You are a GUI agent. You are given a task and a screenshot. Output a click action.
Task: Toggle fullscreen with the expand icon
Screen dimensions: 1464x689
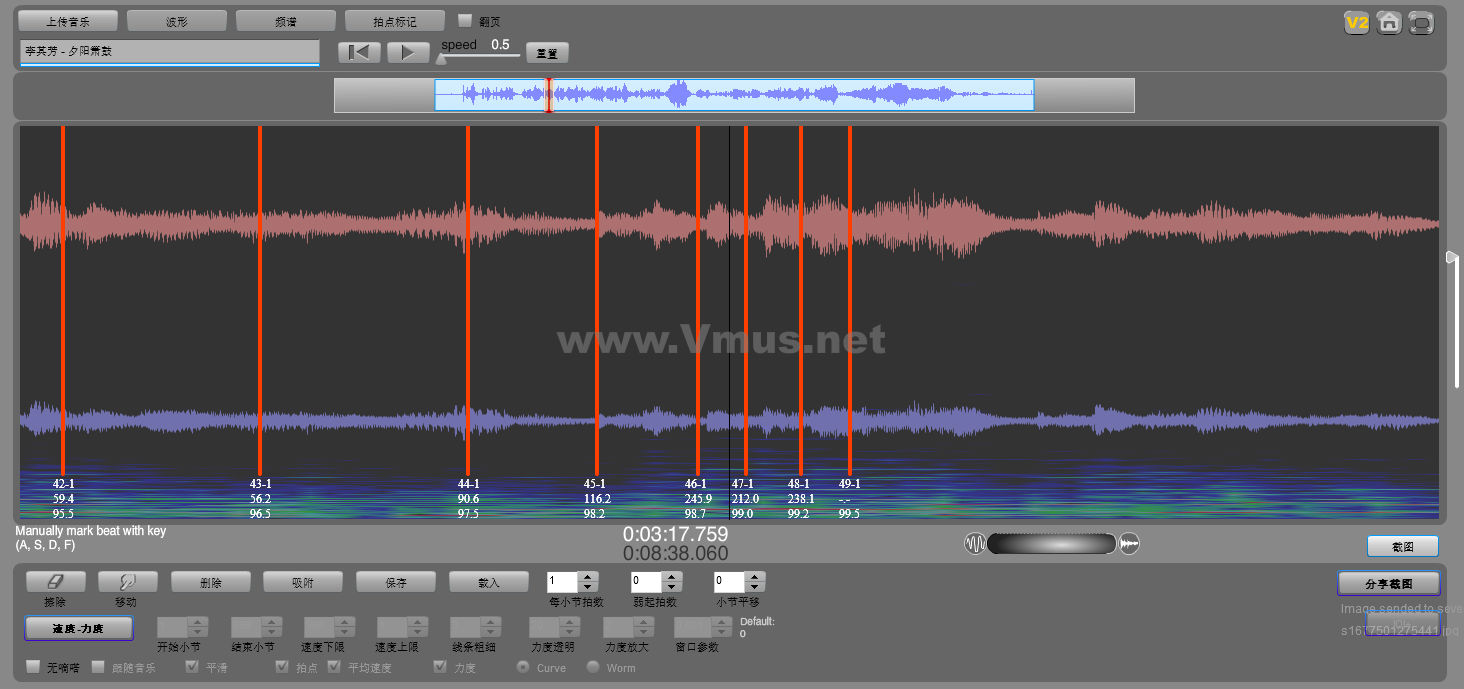pos(1421,23)
